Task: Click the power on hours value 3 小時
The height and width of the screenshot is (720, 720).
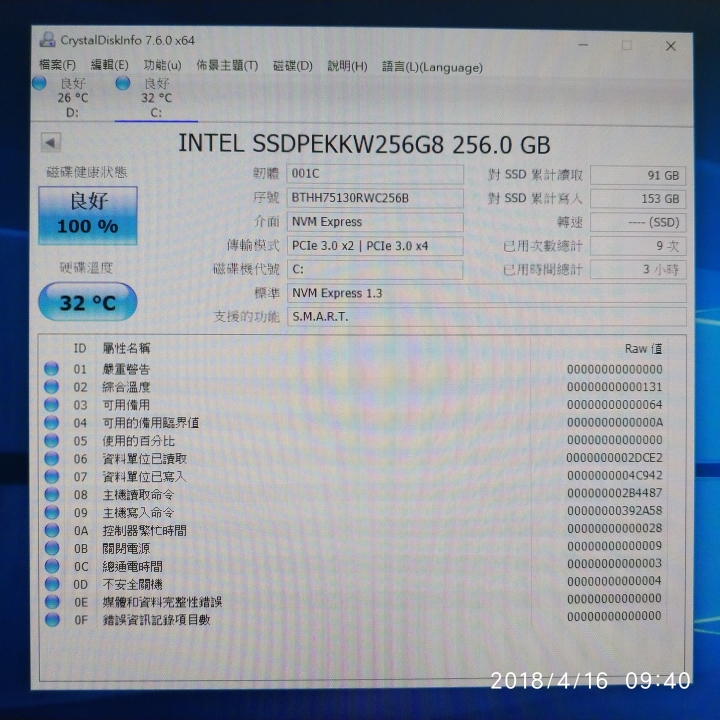Action: [x=638, y=269]
